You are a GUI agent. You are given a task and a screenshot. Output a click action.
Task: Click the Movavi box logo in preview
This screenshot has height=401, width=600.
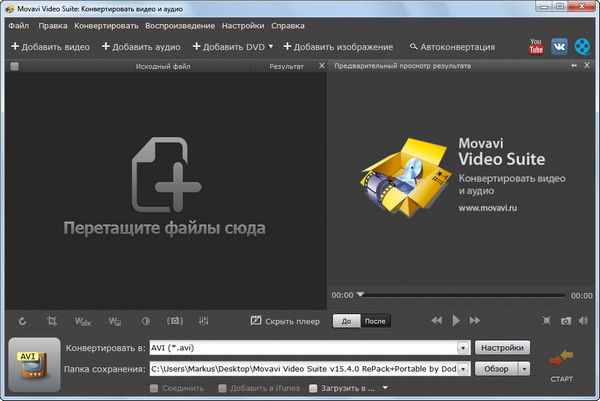click(x=405, y=178)
